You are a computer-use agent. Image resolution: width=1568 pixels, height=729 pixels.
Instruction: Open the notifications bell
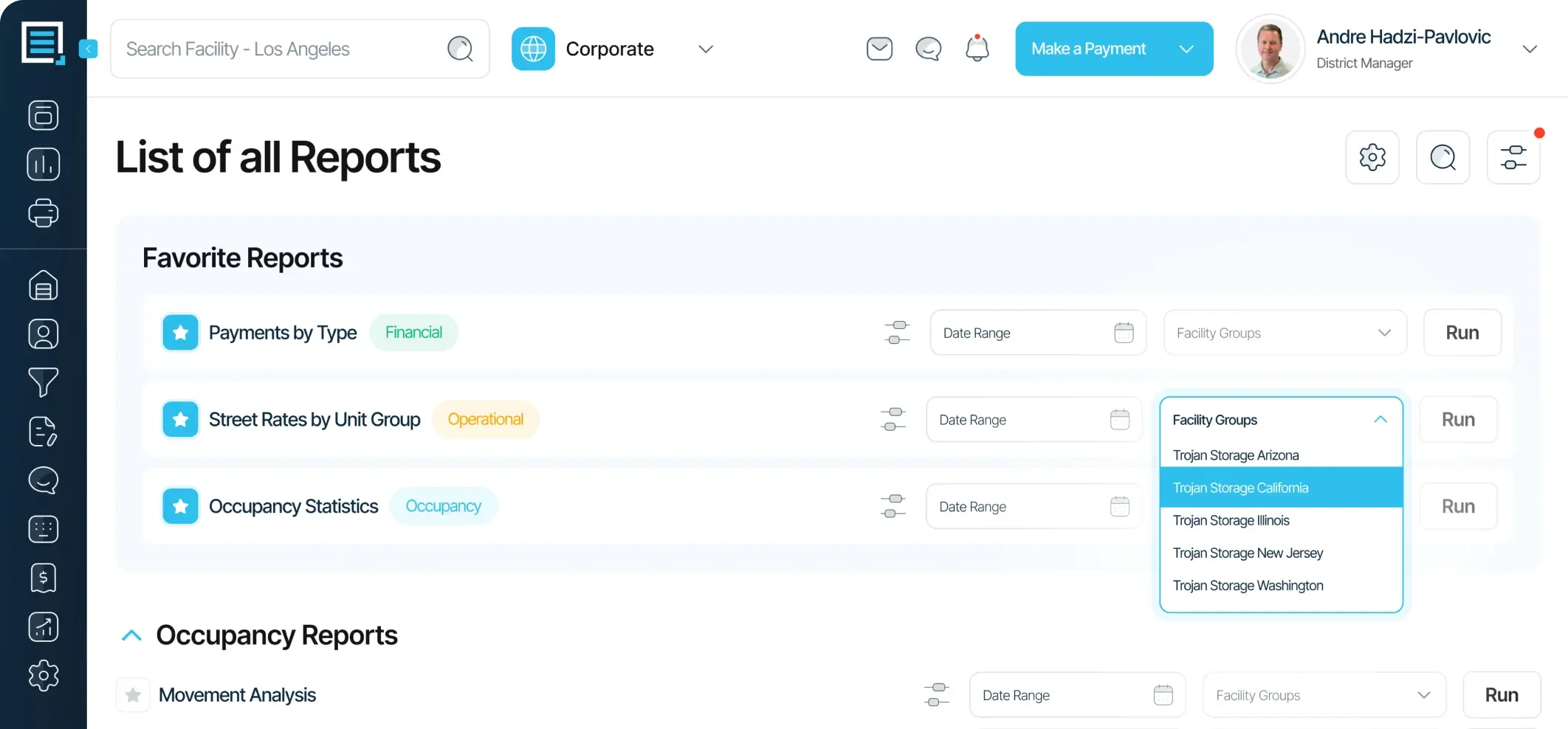click(x=977, y=48)
